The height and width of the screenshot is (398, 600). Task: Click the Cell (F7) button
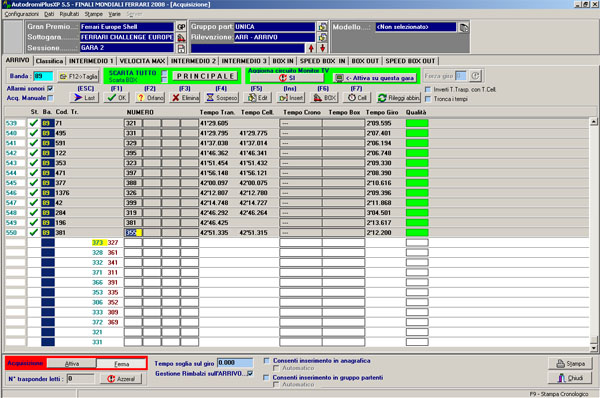click(x=357, y=98)
